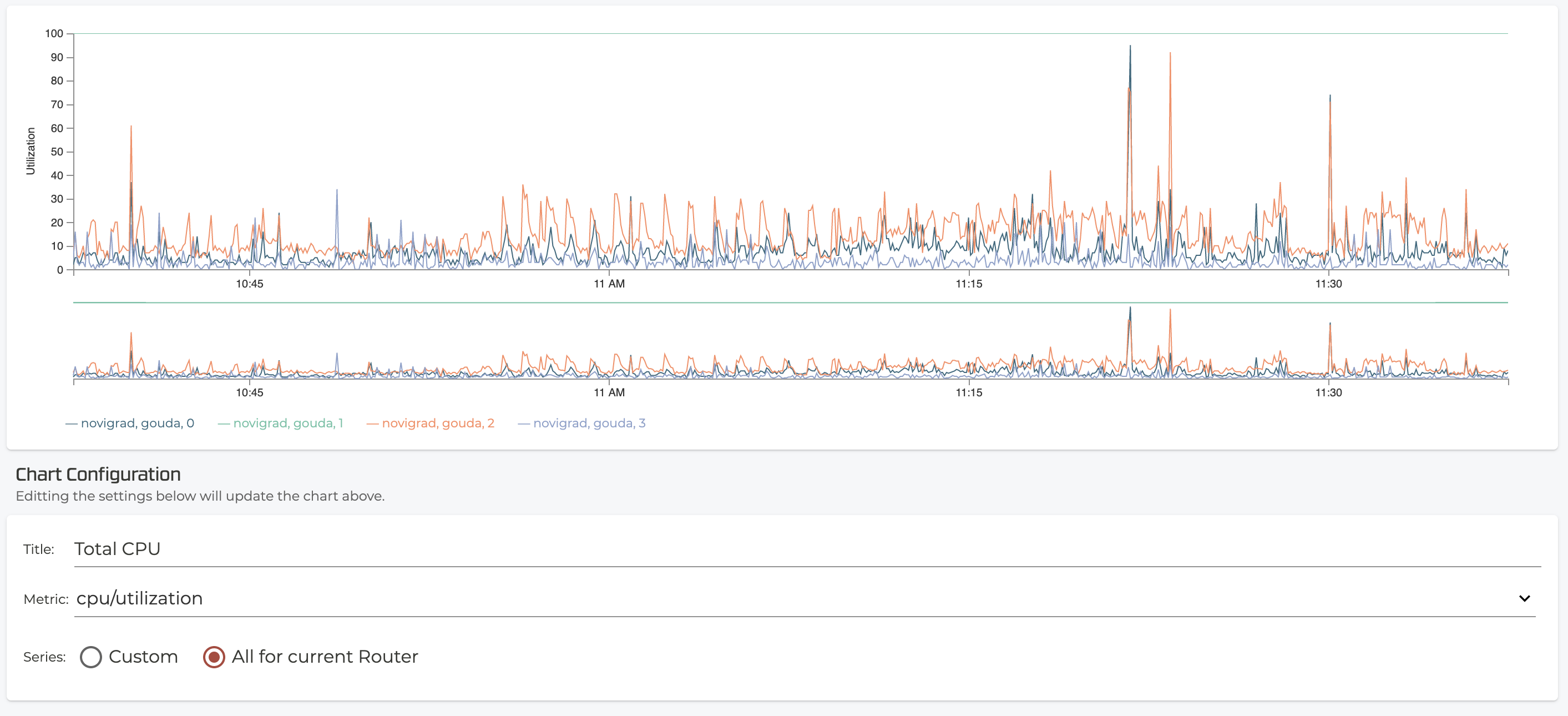Click the highest dark blue spike in main chart

point(1130,49)
